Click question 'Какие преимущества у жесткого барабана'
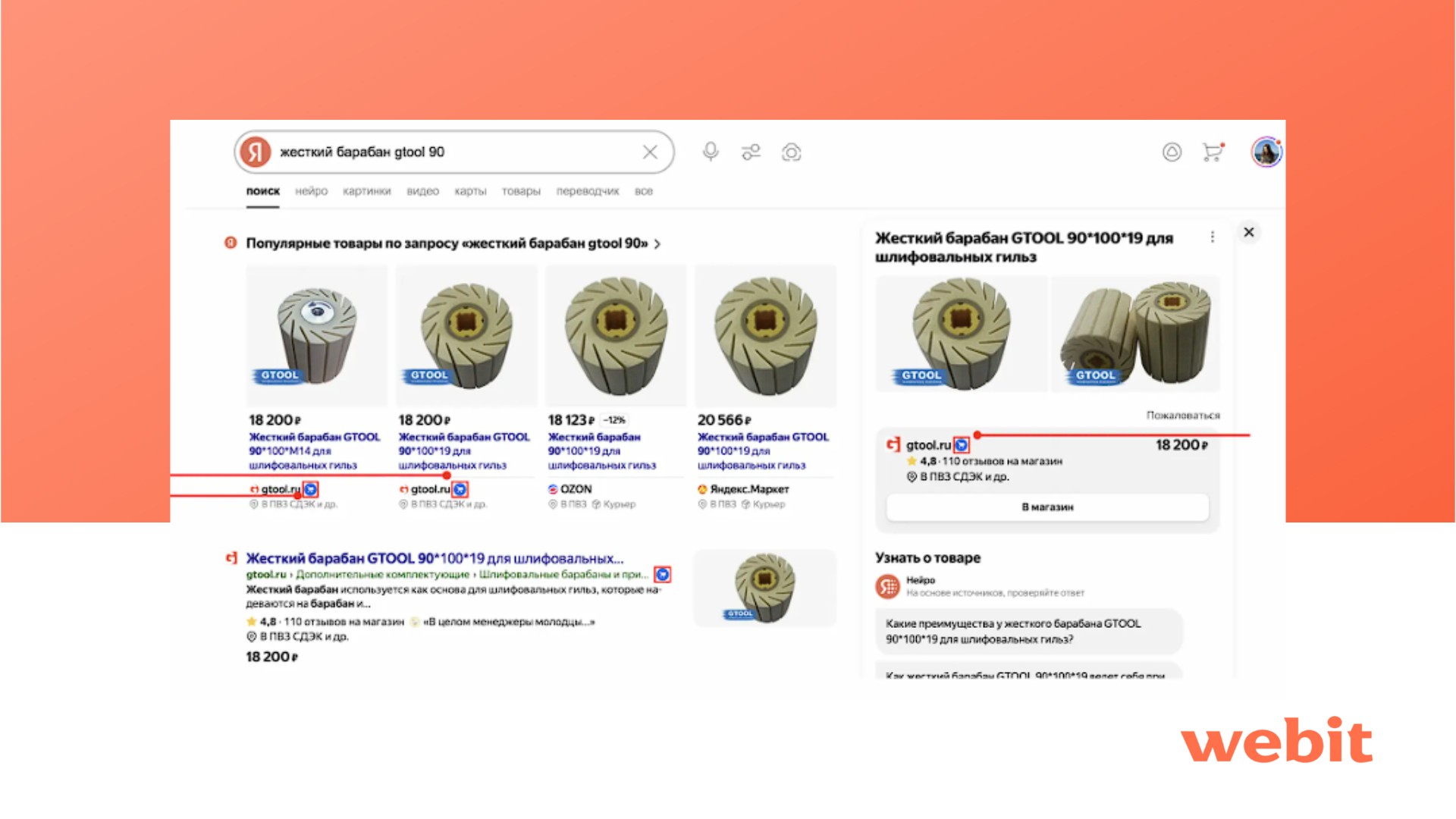The image size is (1456, 819). [1029, 631]
